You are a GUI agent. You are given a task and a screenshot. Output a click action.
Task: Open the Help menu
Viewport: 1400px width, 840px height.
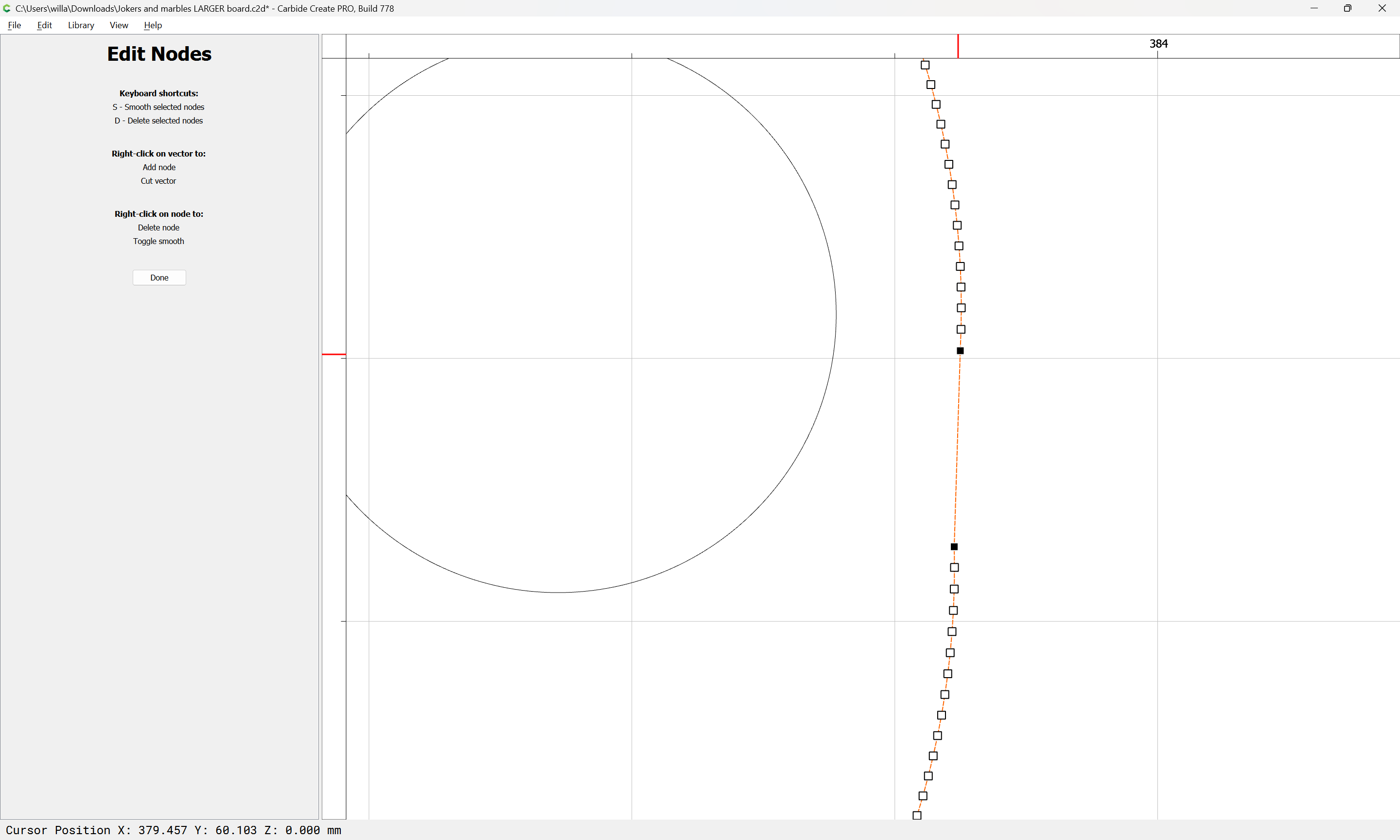point(153,25)
